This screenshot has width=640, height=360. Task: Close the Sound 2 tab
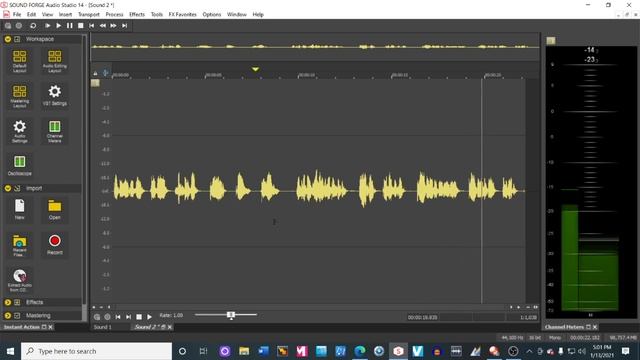coord(170,327)
